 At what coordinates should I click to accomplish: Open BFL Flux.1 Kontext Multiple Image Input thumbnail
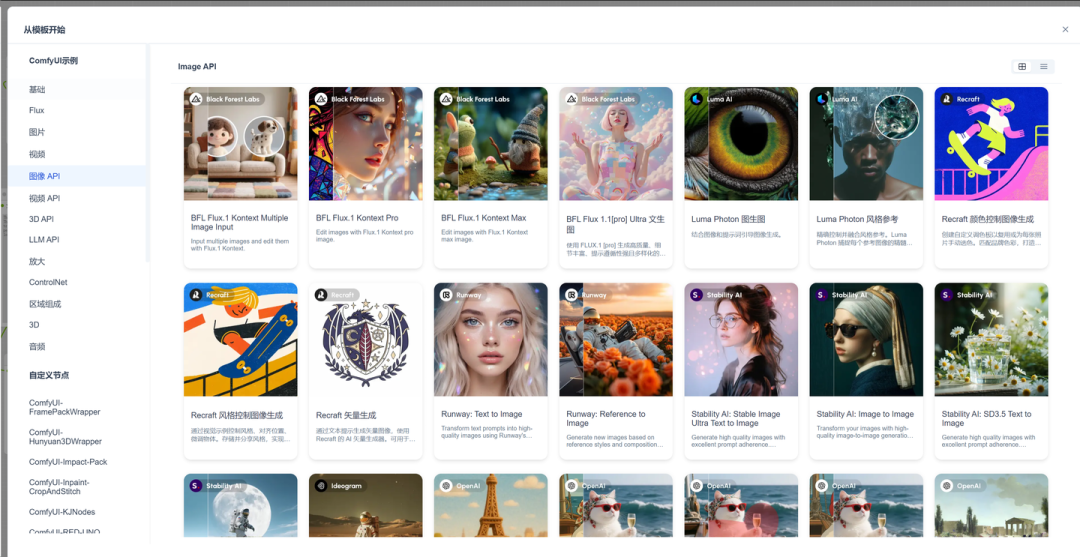pyautogui.click(x=240, y=143)
